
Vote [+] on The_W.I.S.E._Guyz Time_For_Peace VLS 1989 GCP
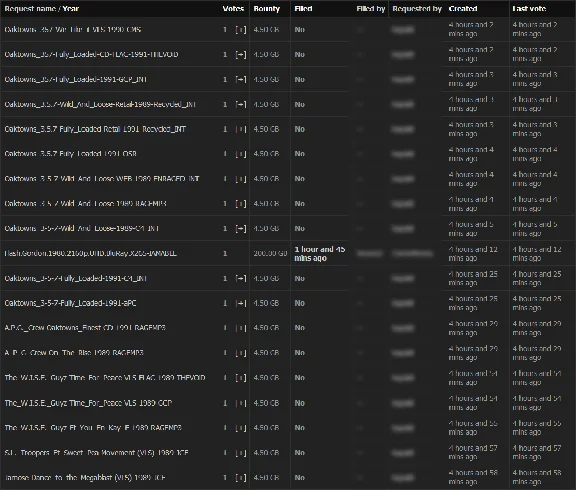click(241, 403)
